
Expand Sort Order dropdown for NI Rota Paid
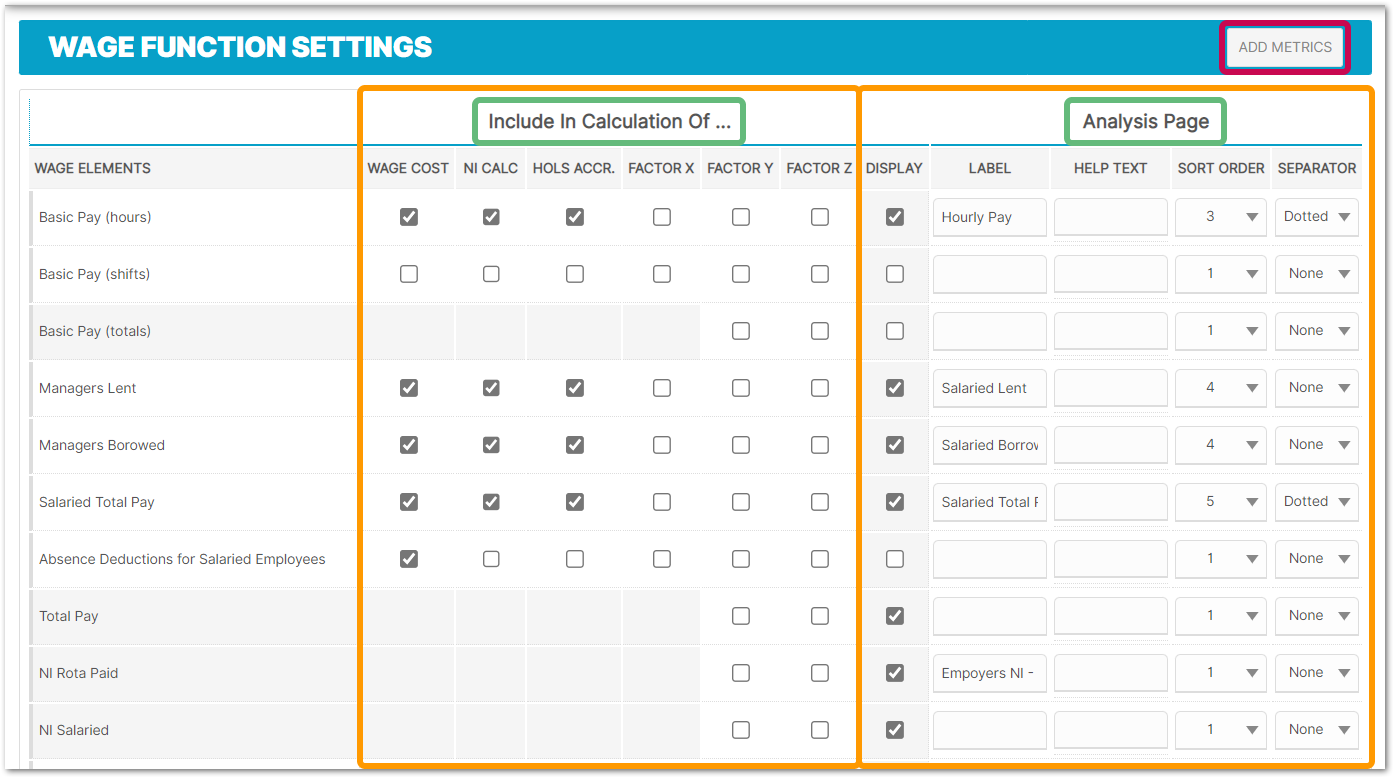pos(1221,673)
